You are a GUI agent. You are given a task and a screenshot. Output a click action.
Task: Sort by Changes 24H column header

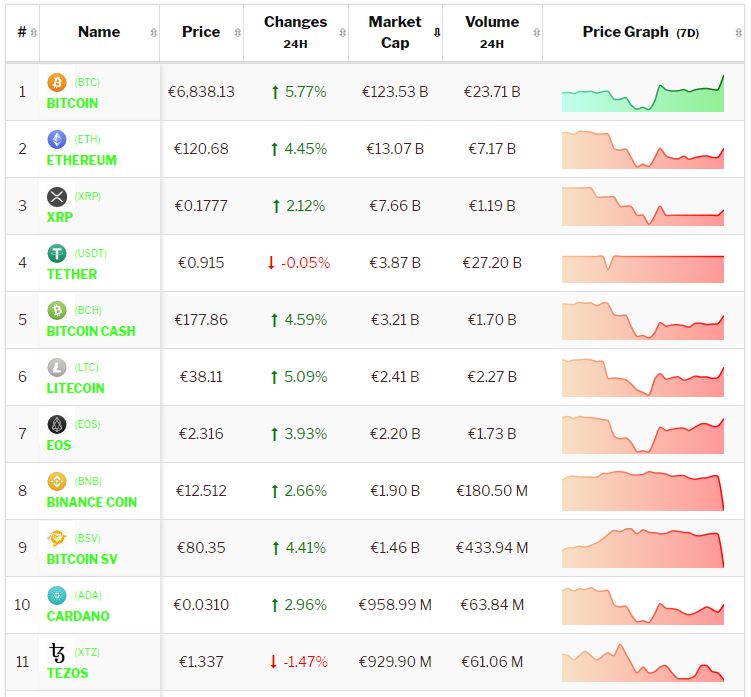(x=295, y=32)
